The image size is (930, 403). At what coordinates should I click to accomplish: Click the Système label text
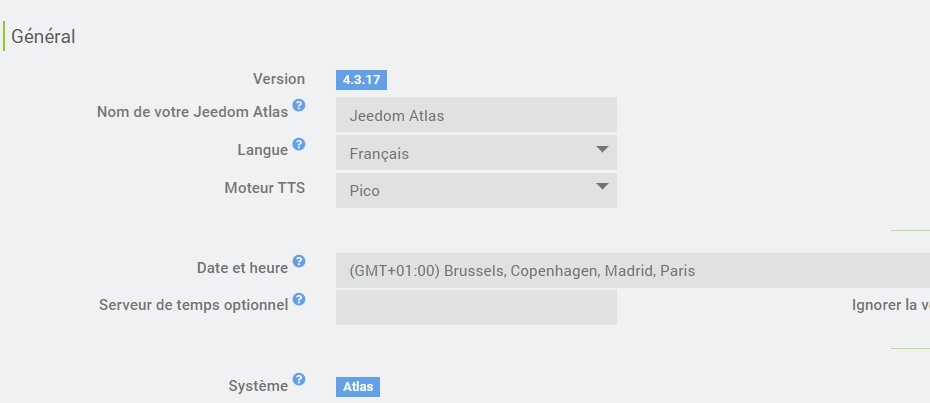(x=258, y=386)
